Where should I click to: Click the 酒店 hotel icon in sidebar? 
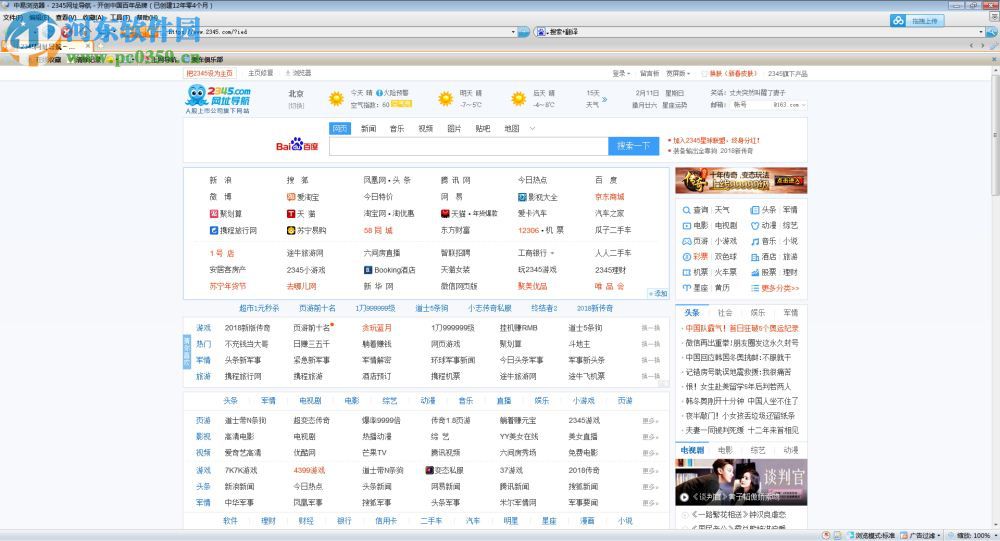tap(755, 256)
